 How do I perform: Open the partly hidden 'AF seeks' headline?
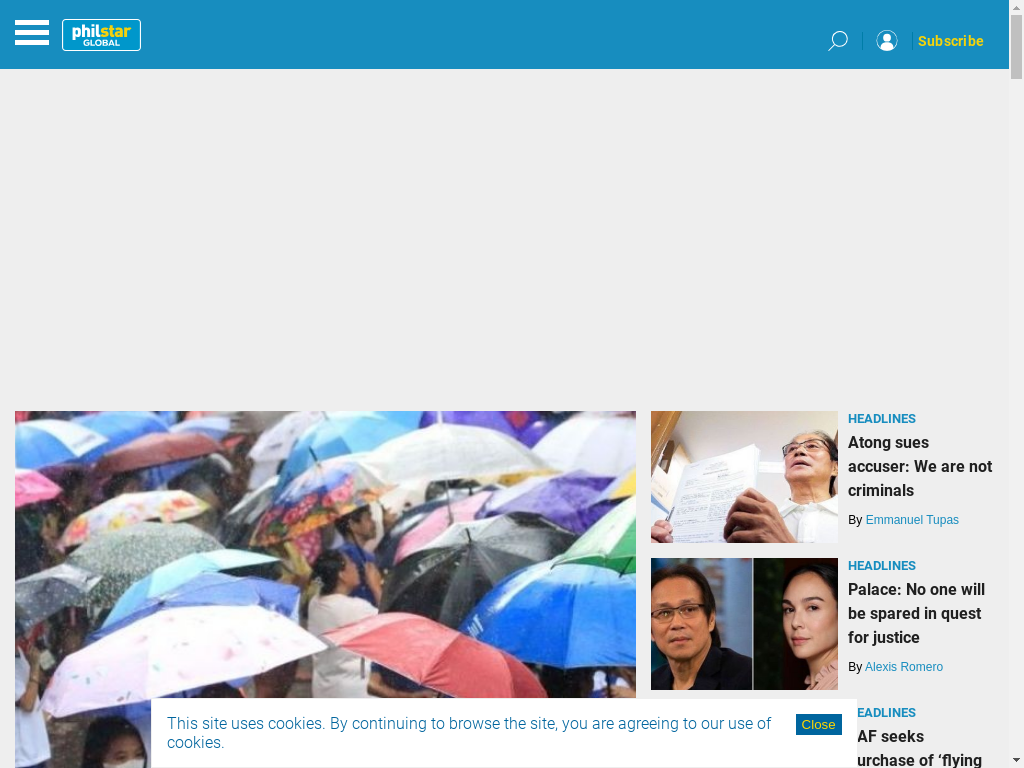pos(919,748)
